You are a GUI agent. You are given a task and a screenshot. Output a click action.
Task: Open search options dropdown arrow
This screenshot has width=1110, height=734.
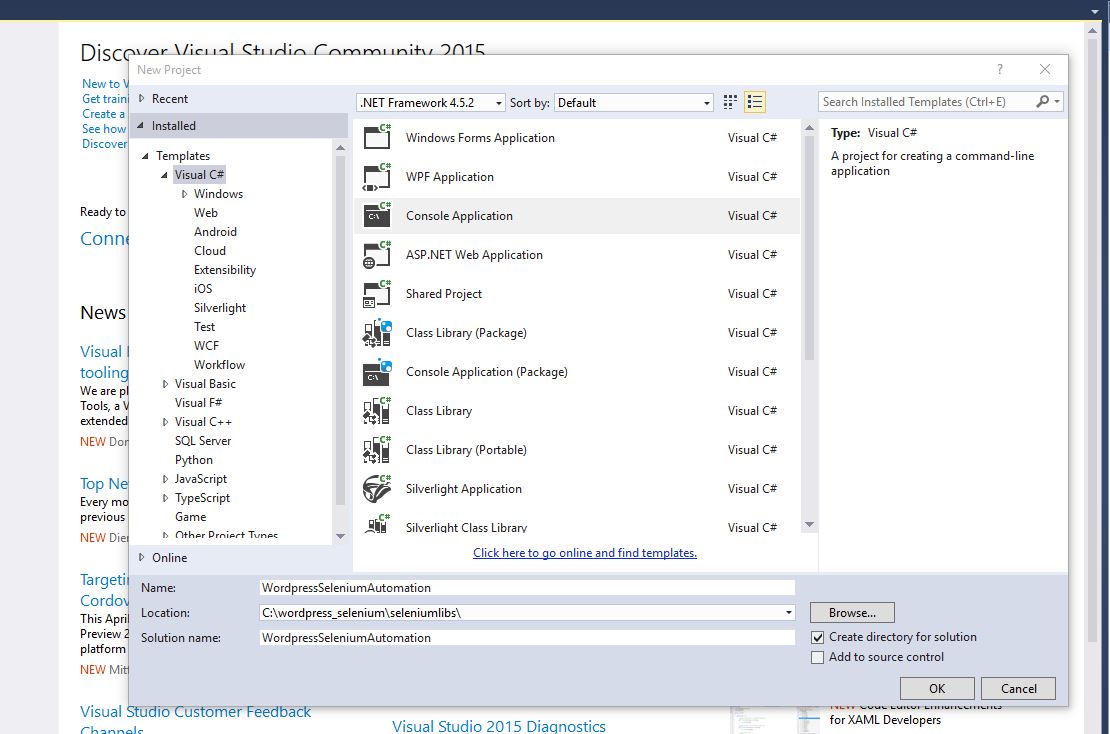[x=1057, y=101]
